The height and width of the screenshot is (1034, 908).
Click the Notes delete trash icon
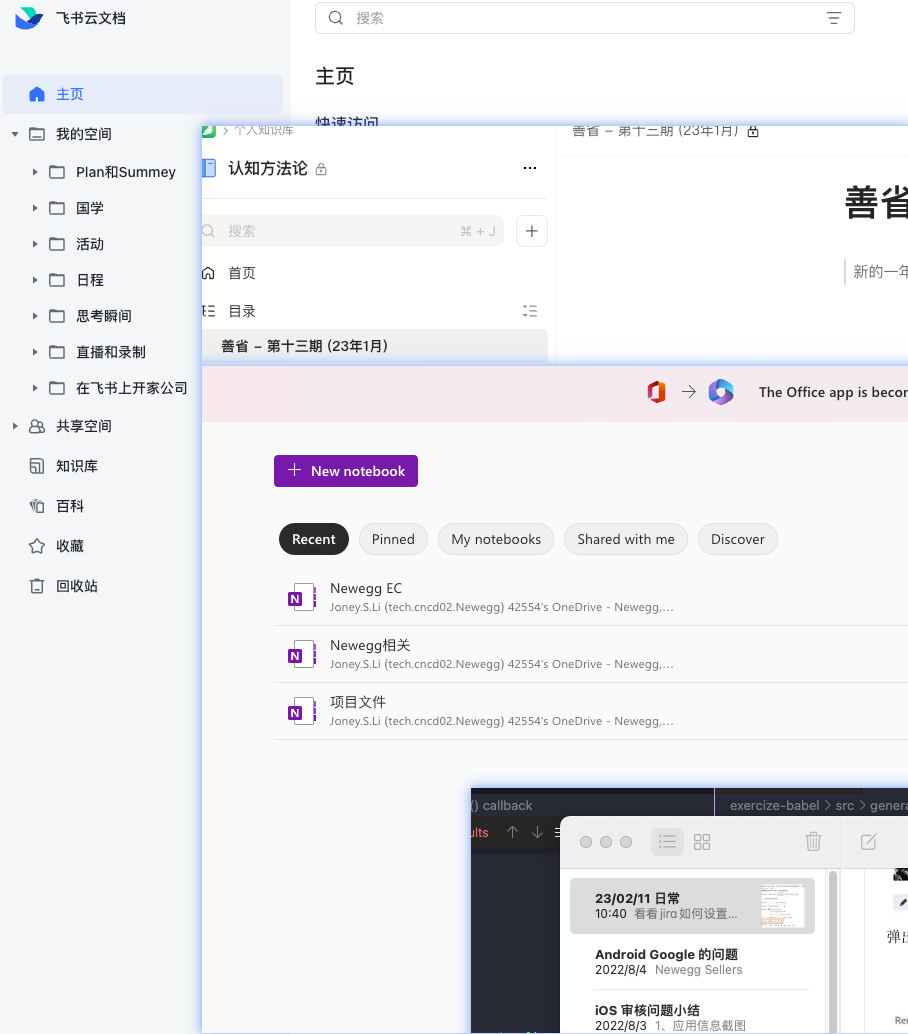point(814,841)
